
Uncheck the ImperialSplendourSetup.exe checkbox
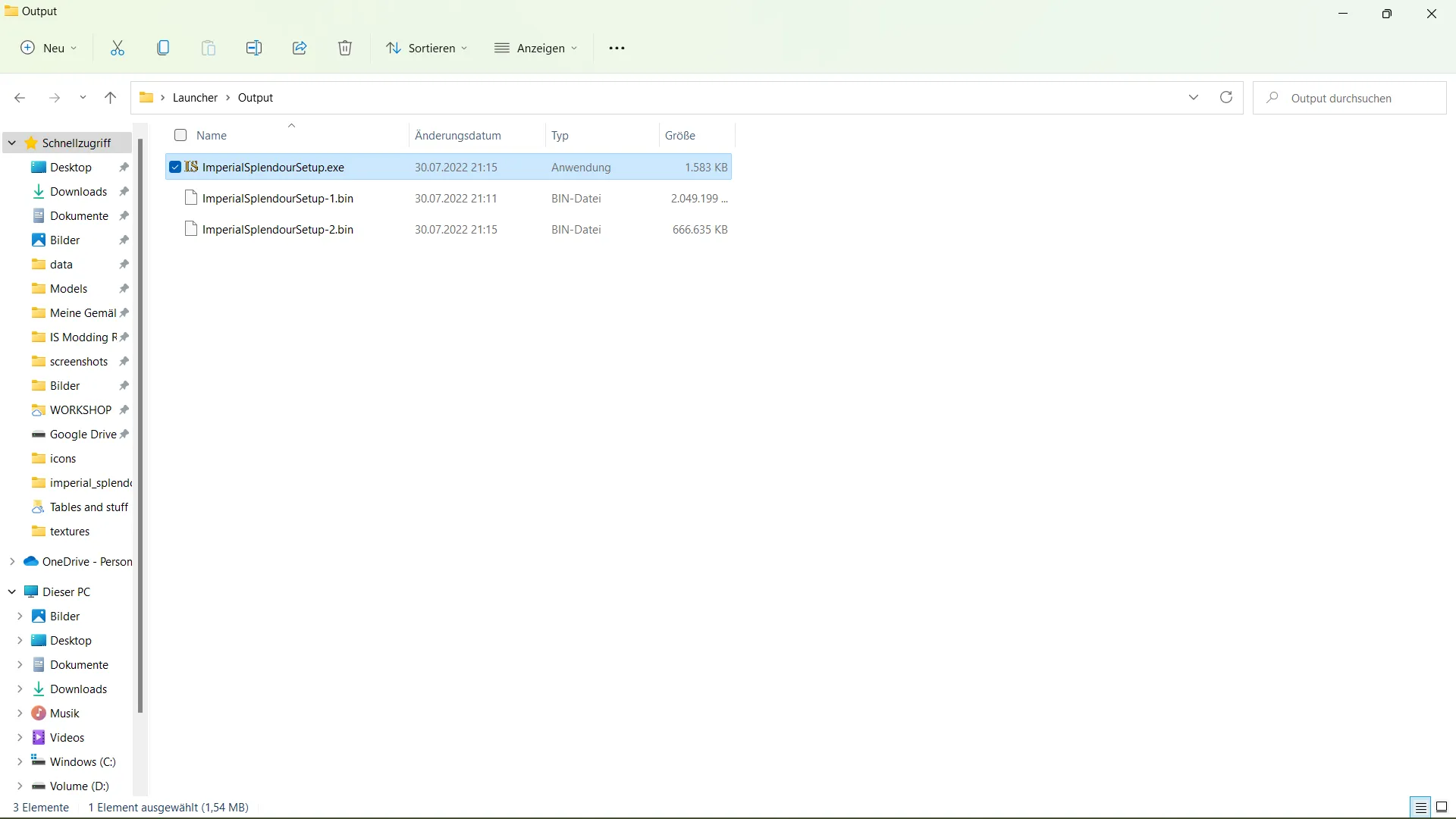tap(175, 168)
